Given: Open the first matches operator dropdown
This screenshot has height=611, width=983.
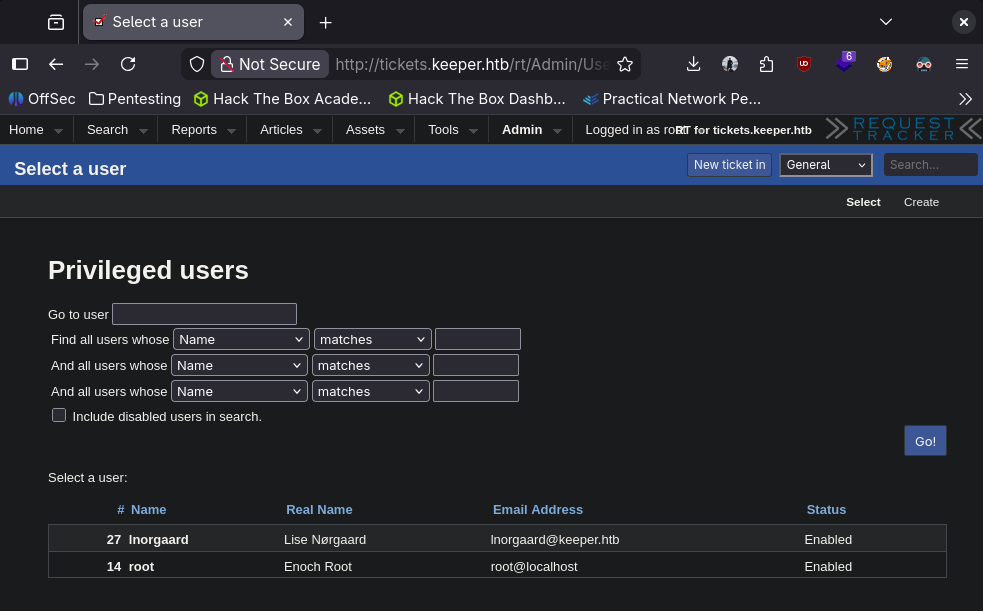Looking at the screenshot, I should tap(372, 339).
